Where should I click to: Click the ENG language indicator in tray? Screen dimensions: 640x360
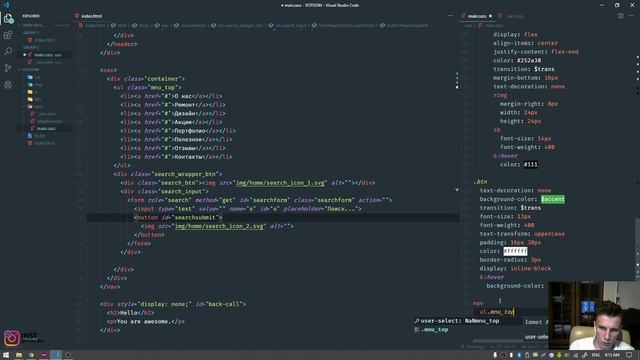pyautogui.click(x=596, y=355)
